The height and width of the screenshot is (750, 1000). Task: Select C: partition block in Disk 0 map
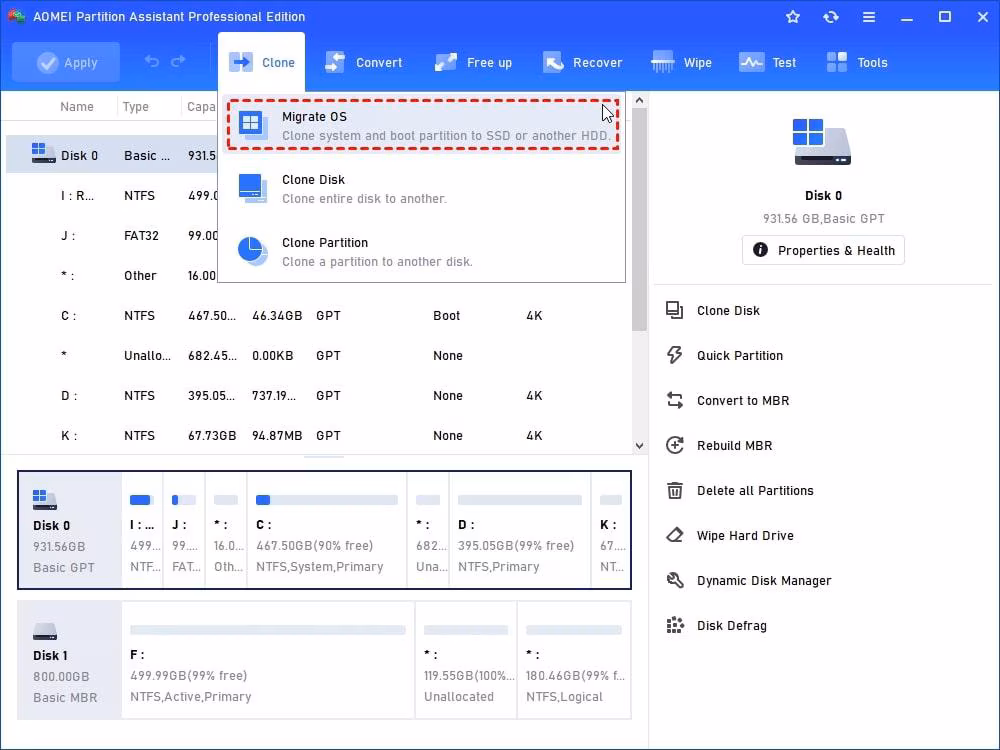(327, 530)
